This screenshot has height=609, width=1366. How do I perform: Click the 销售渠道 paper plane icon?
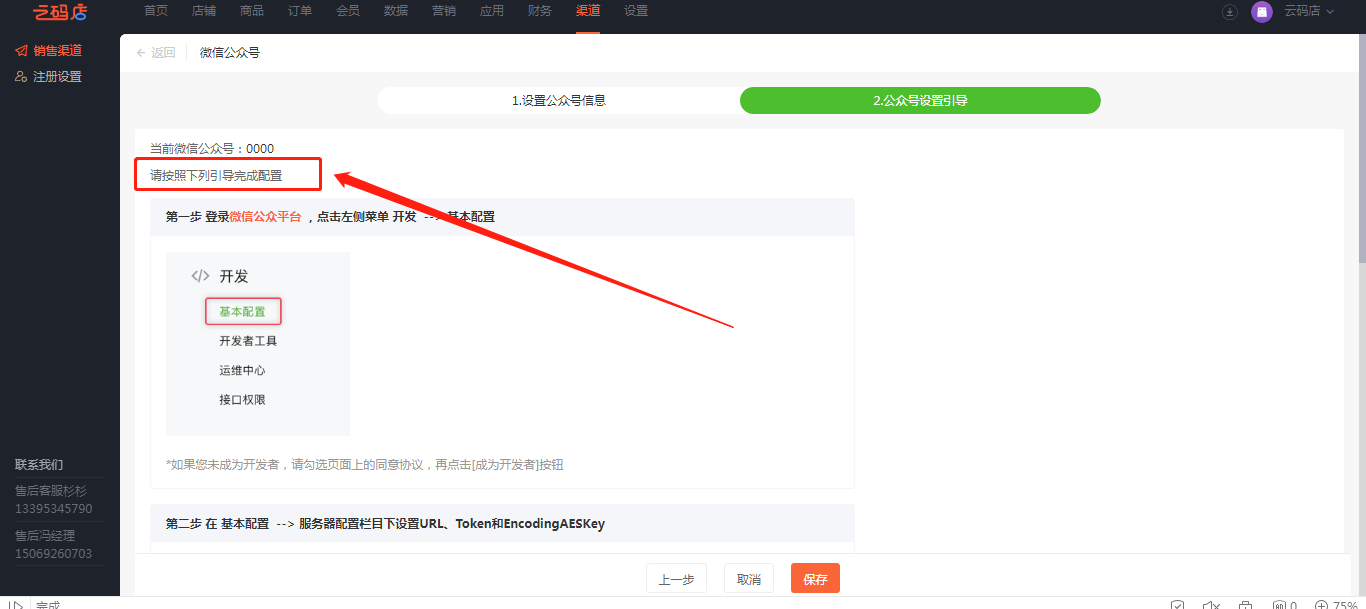pyautogui.click(x=21, y=50)
